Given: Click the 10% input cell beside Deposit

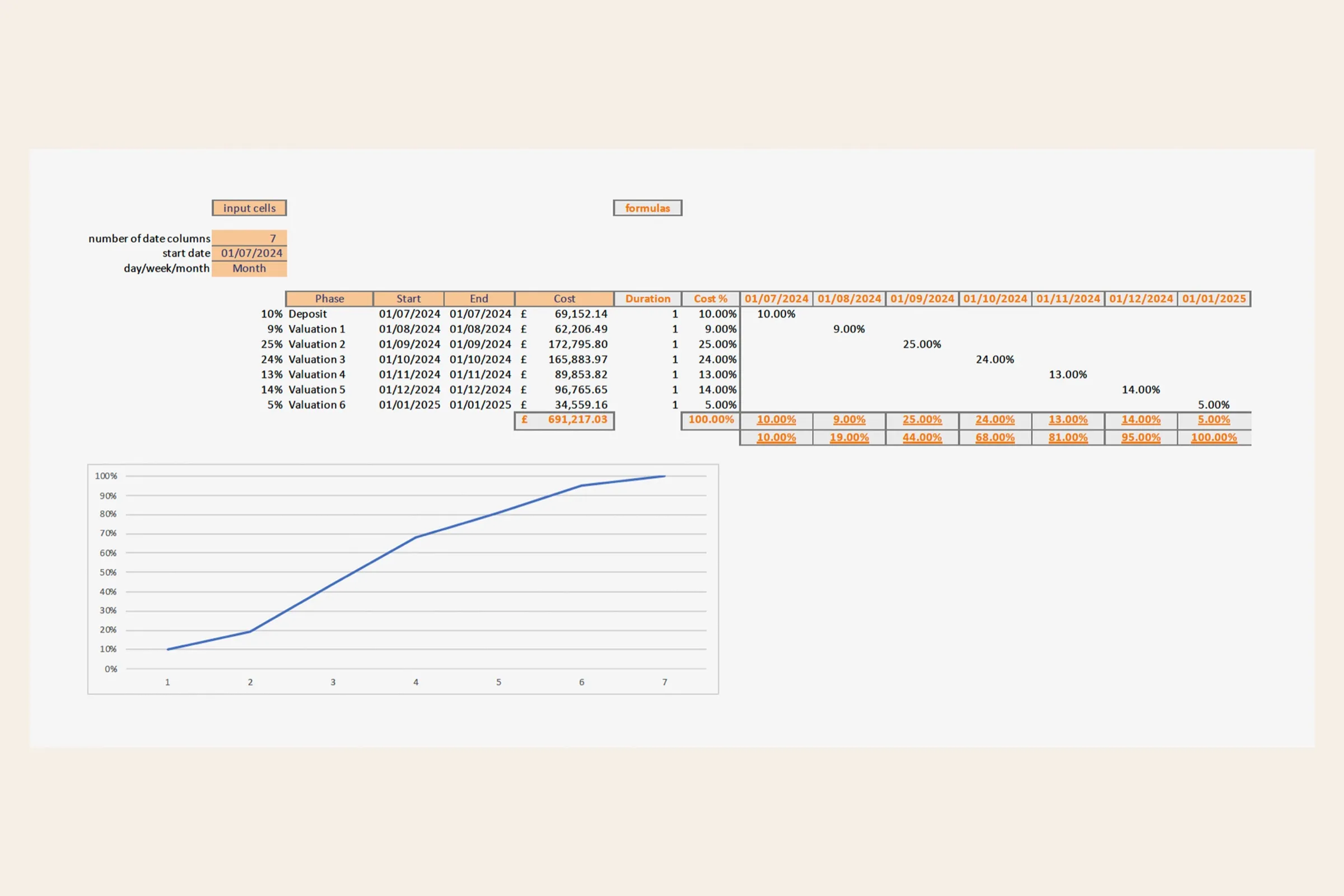Looking at the screenshot, I should pyautogui.click(x=272, y=314).
